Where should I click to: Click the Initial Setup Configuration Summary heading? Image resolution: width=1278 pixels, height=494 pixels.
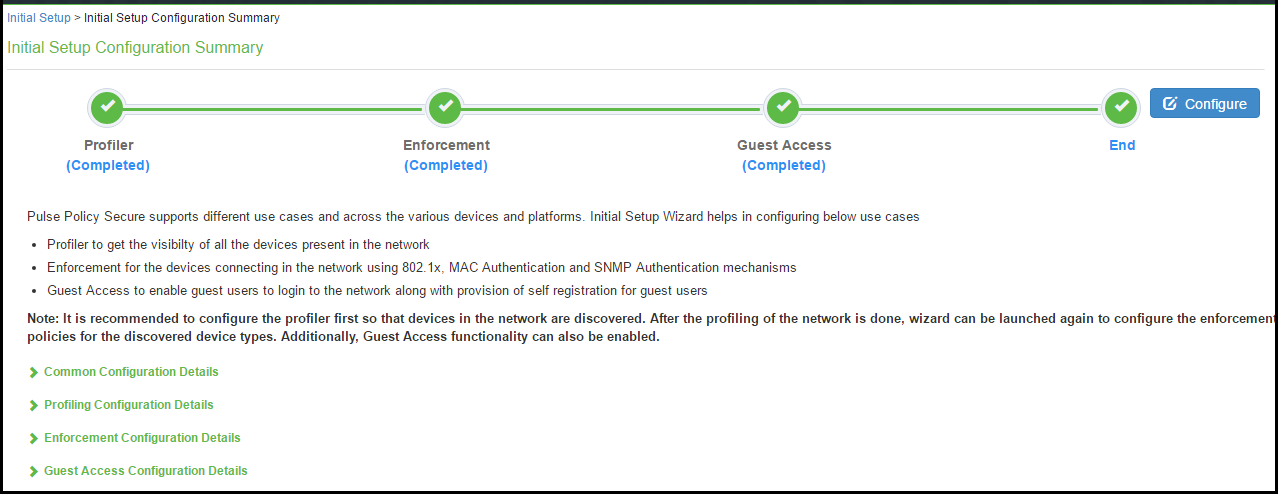tap(135, 48)
